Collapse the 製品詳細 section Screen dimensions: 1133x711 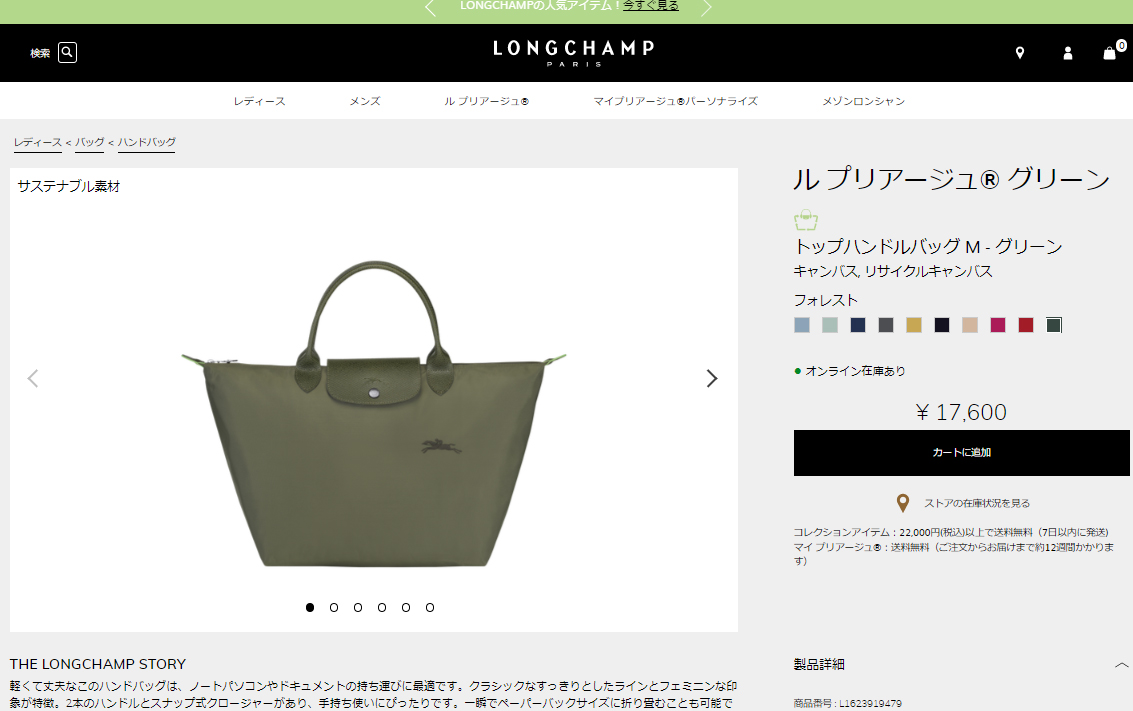[x=1121, y=665]
